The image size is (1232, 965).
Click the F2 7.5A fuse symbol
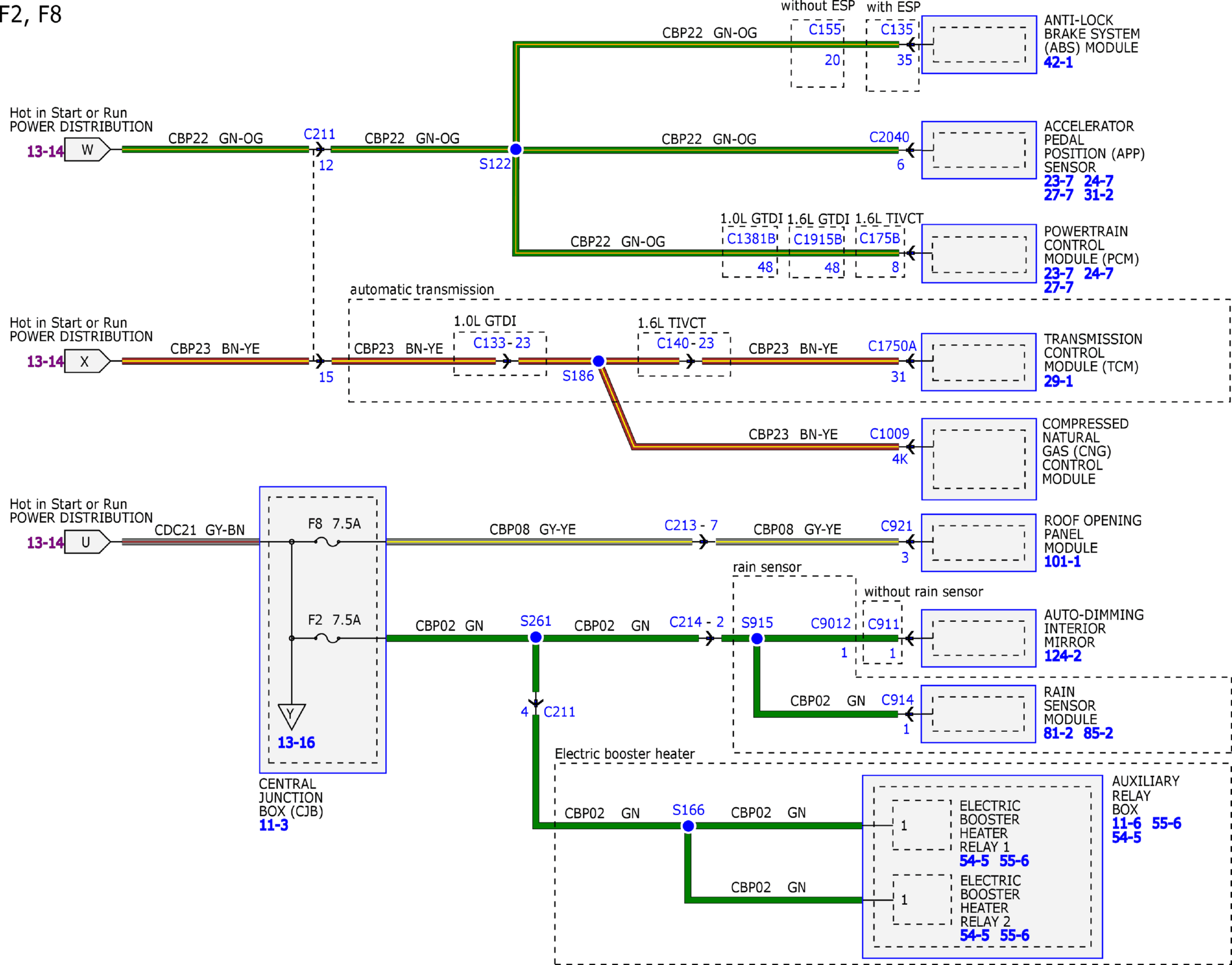(327, 638)
